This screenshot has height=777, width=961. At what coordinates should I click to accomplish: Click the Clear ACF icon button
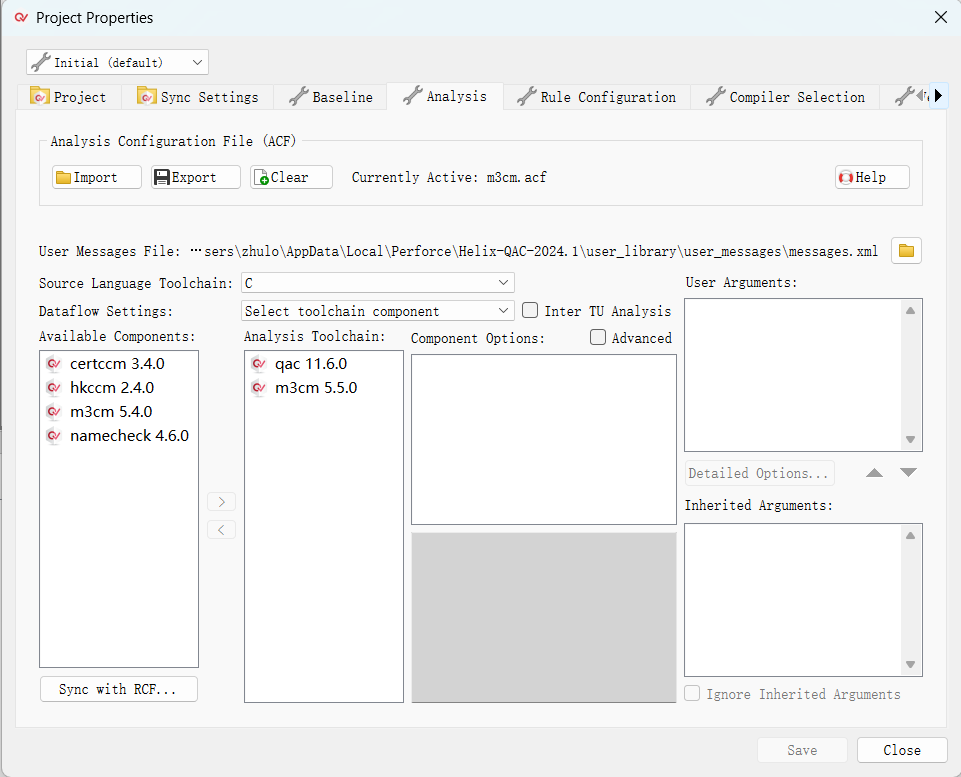tap(261, 177)
